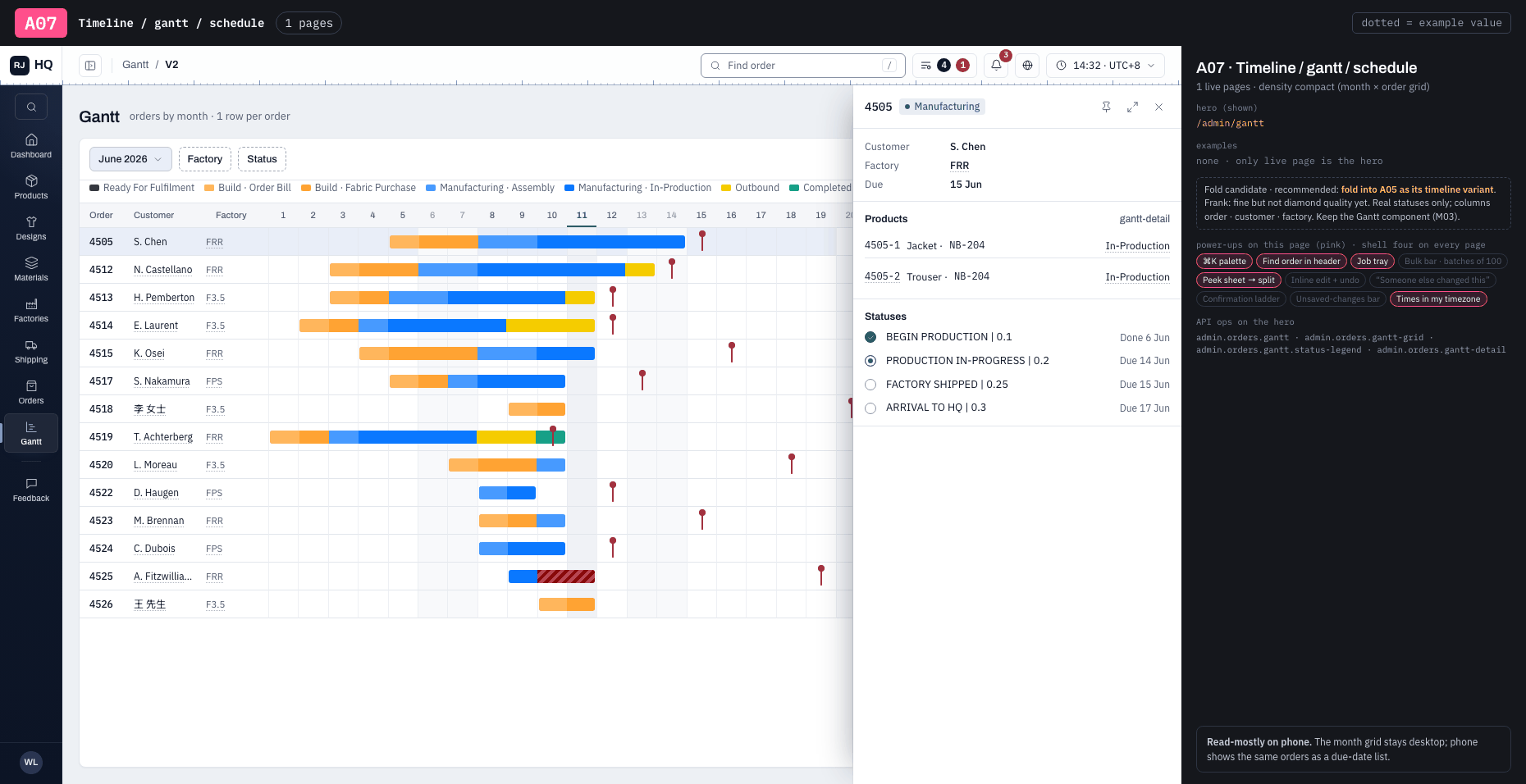Select the FACTORY SHIPPED status radio

[870, 385]
